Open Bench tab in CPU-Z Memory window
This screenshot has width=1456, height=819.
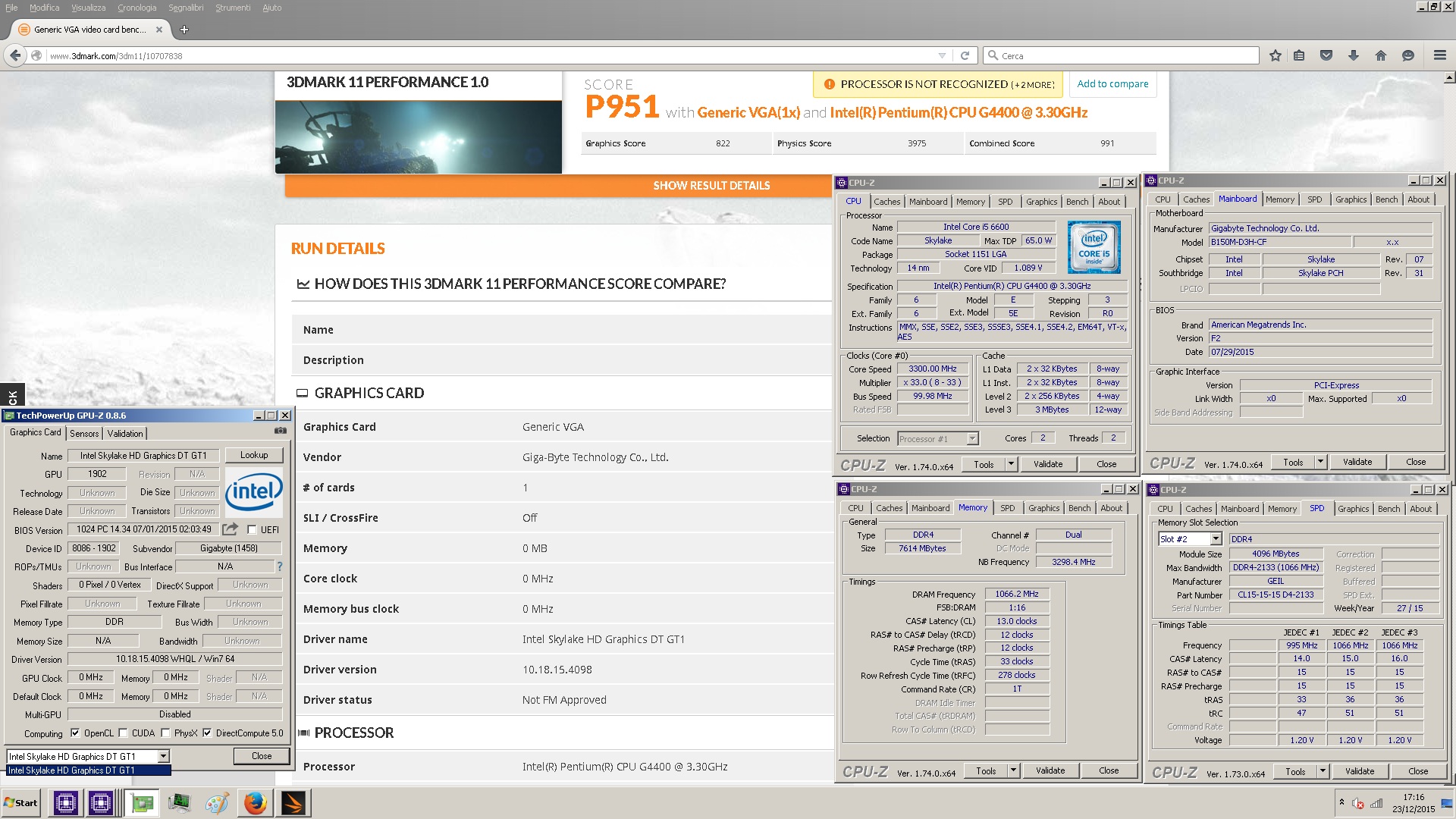click(1079, 508)
